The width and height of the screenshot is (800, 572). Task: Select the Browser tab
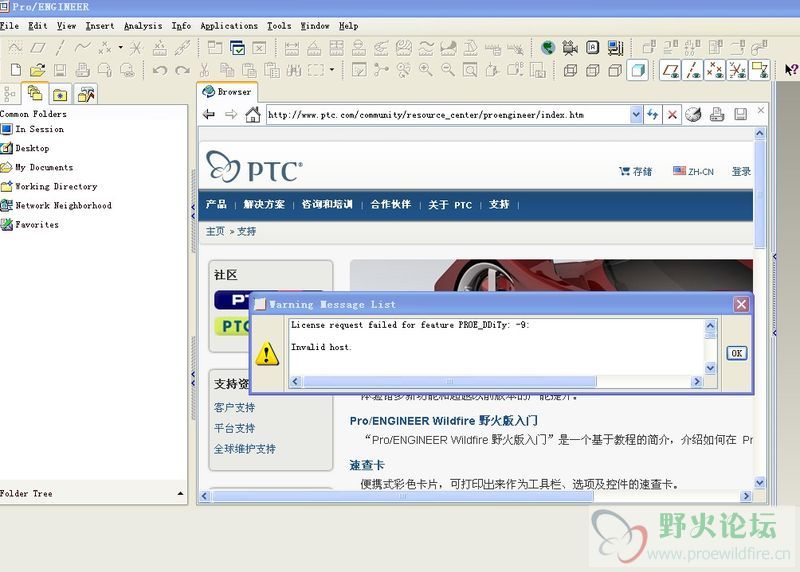tap(227, 92)
